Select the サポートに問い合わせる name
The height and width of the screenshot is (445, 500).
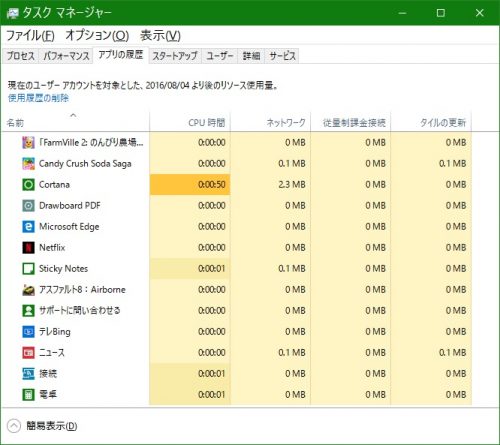pos(80,311)
